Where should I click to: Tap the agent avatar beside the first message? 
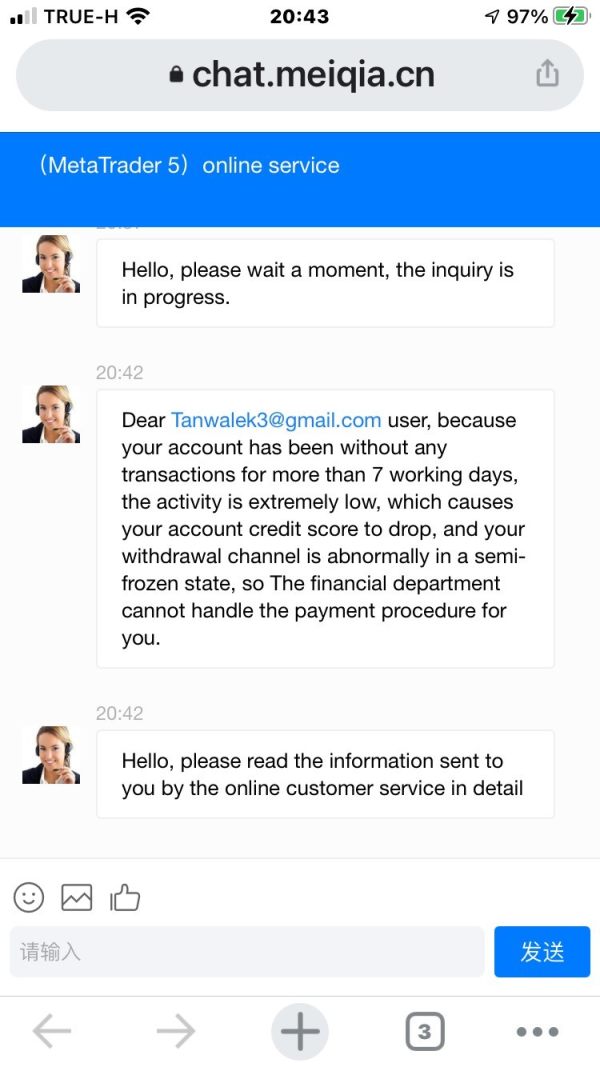click(x=51, y=264)
